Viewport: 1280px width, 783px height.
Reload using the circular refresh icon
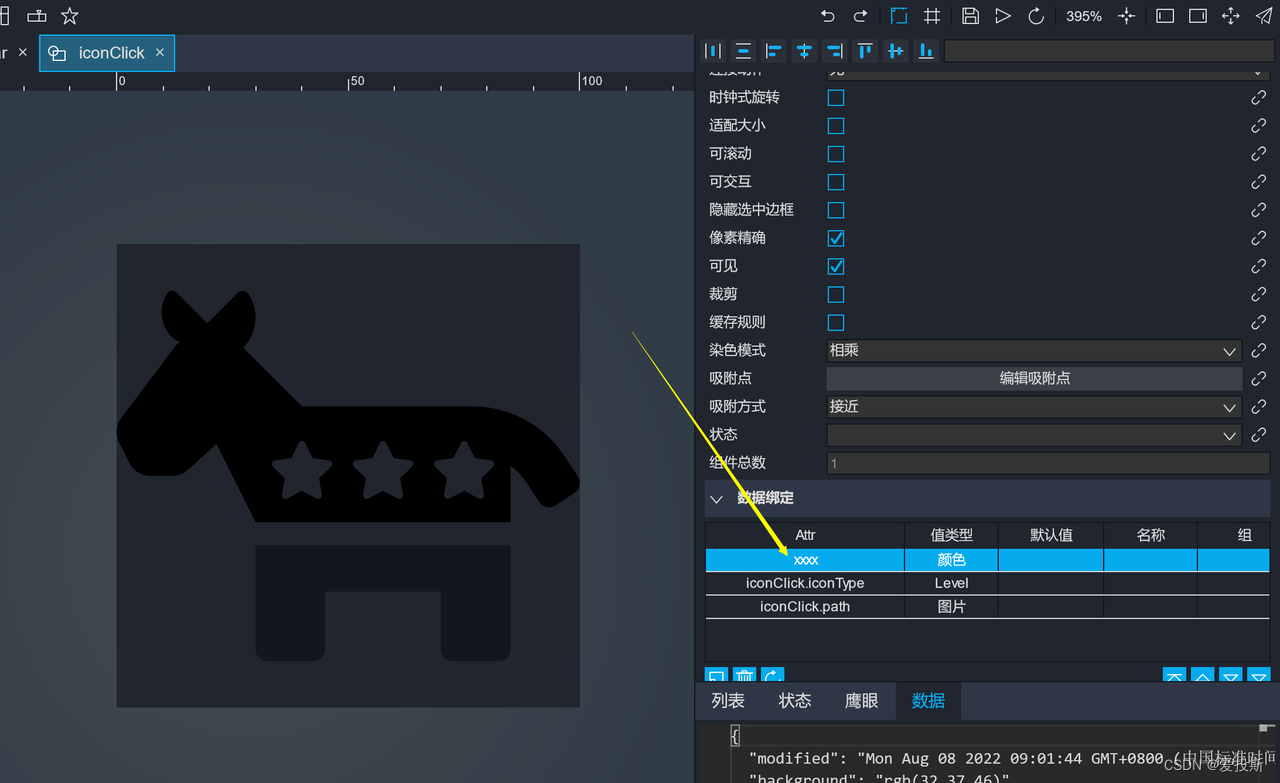[x=1036, y=16]
